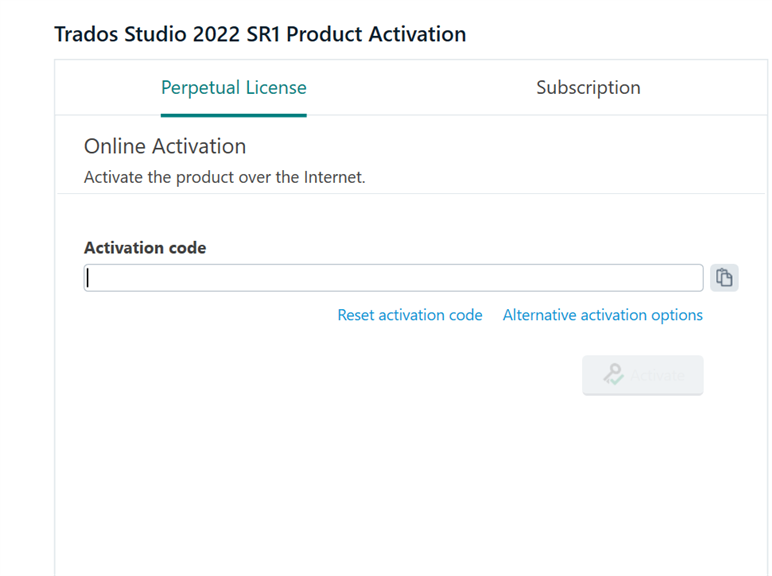Click the word 'Activate' on the greyed-out button
The image size is (772, 576).
[657, 376]
